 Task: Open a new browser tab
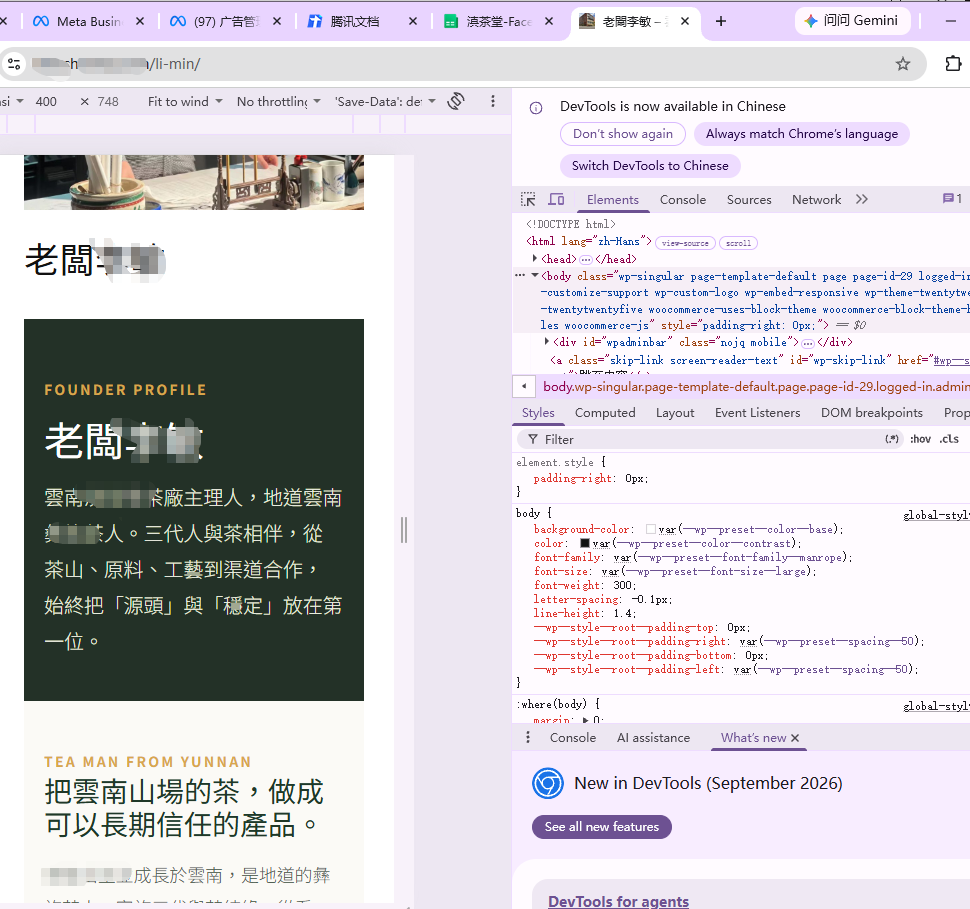point(721,22)
